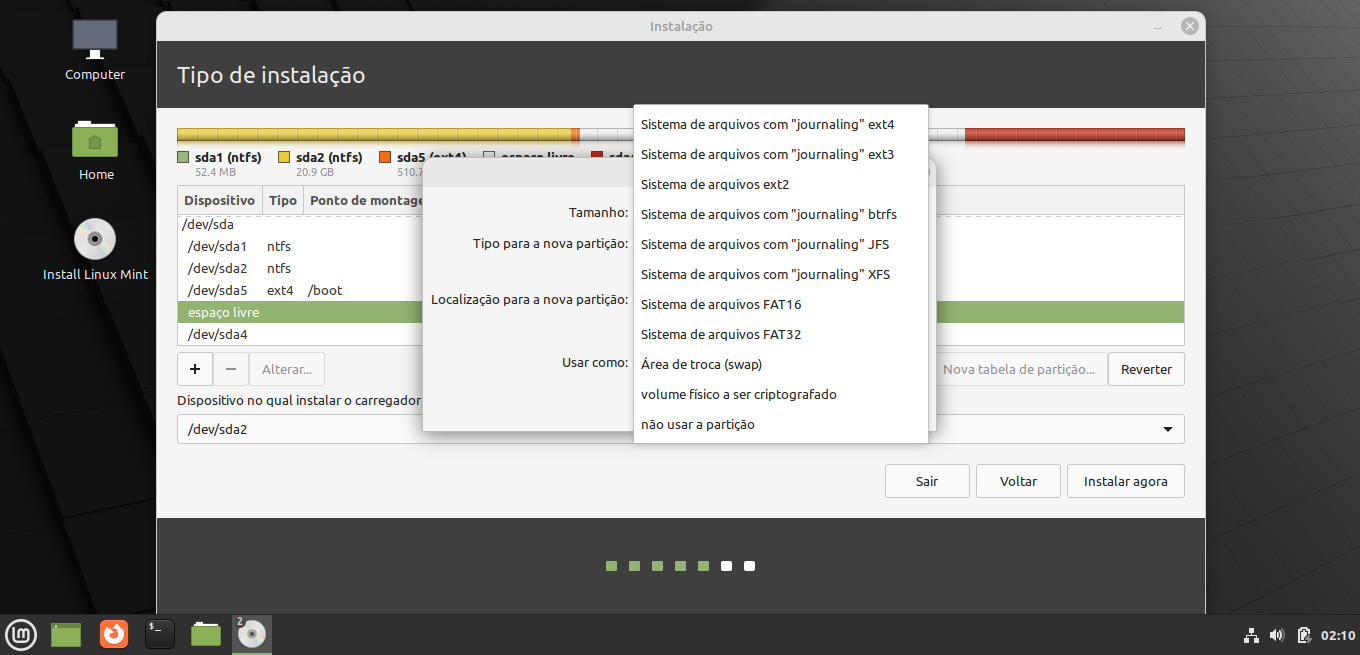Viewport: 1360px width, 655px height.
Task: Sort by Tipo column header
Action: click(x=283, y=200)
